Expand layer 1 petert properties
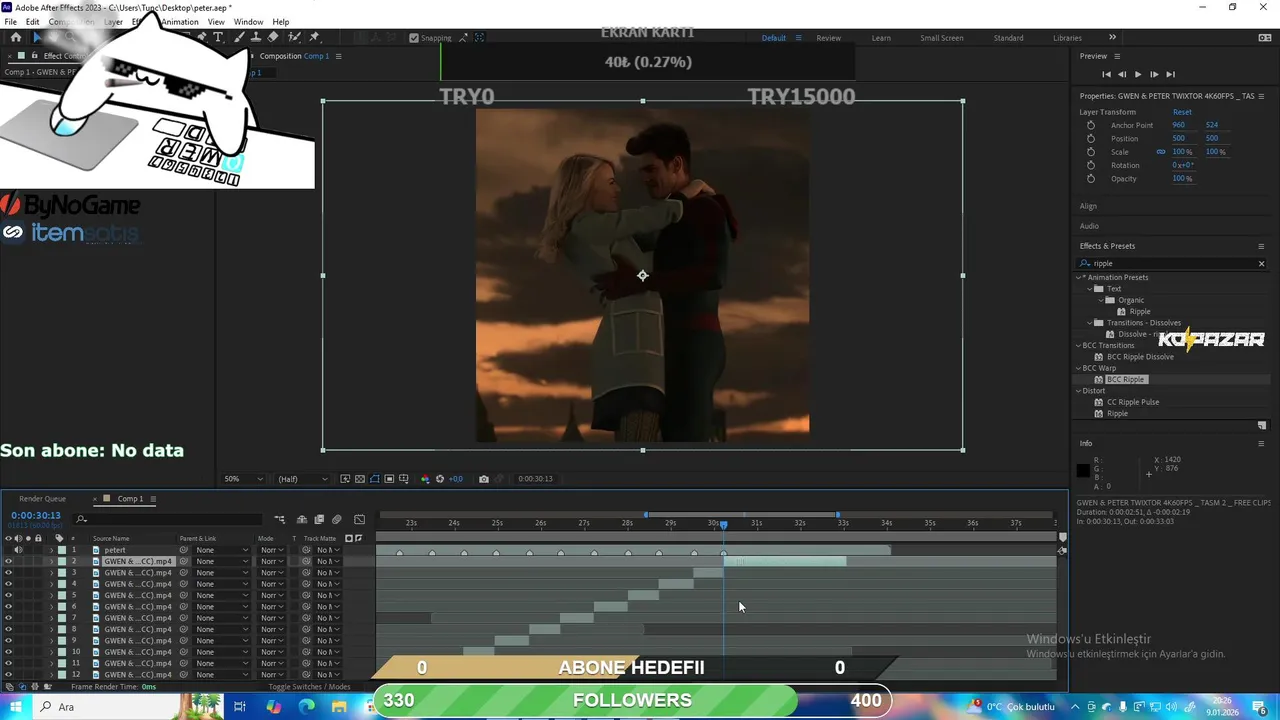Screen dimensions: 1280x720 pyautogui.click(x=51, y=550)
